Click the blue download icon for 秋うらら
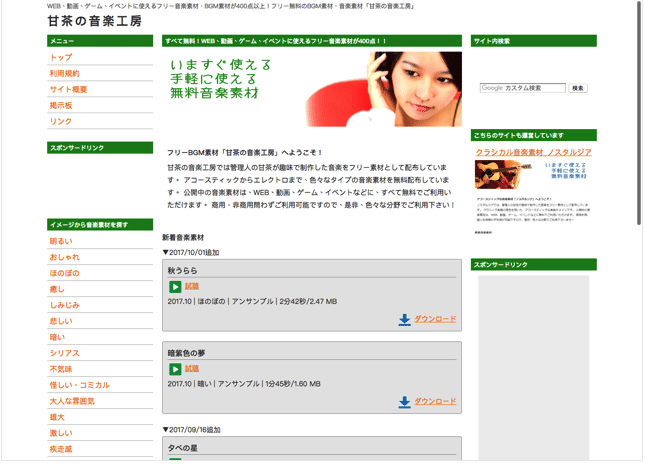The image size is (645, 464). coord(404,319)
